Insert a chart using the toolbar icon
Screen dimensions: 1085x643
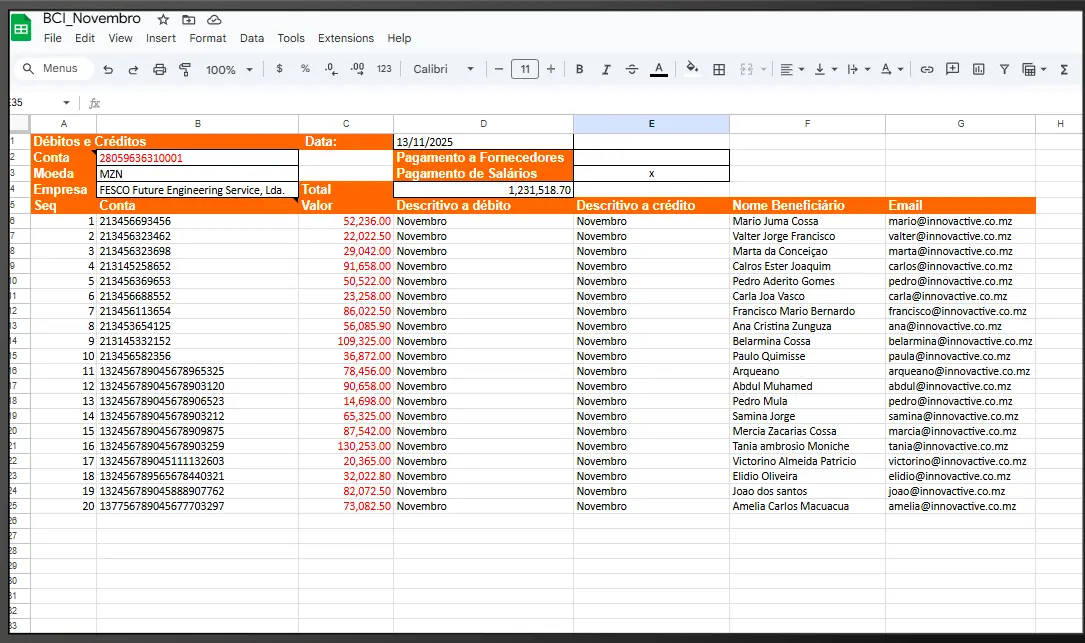click(x=978, y=69)
